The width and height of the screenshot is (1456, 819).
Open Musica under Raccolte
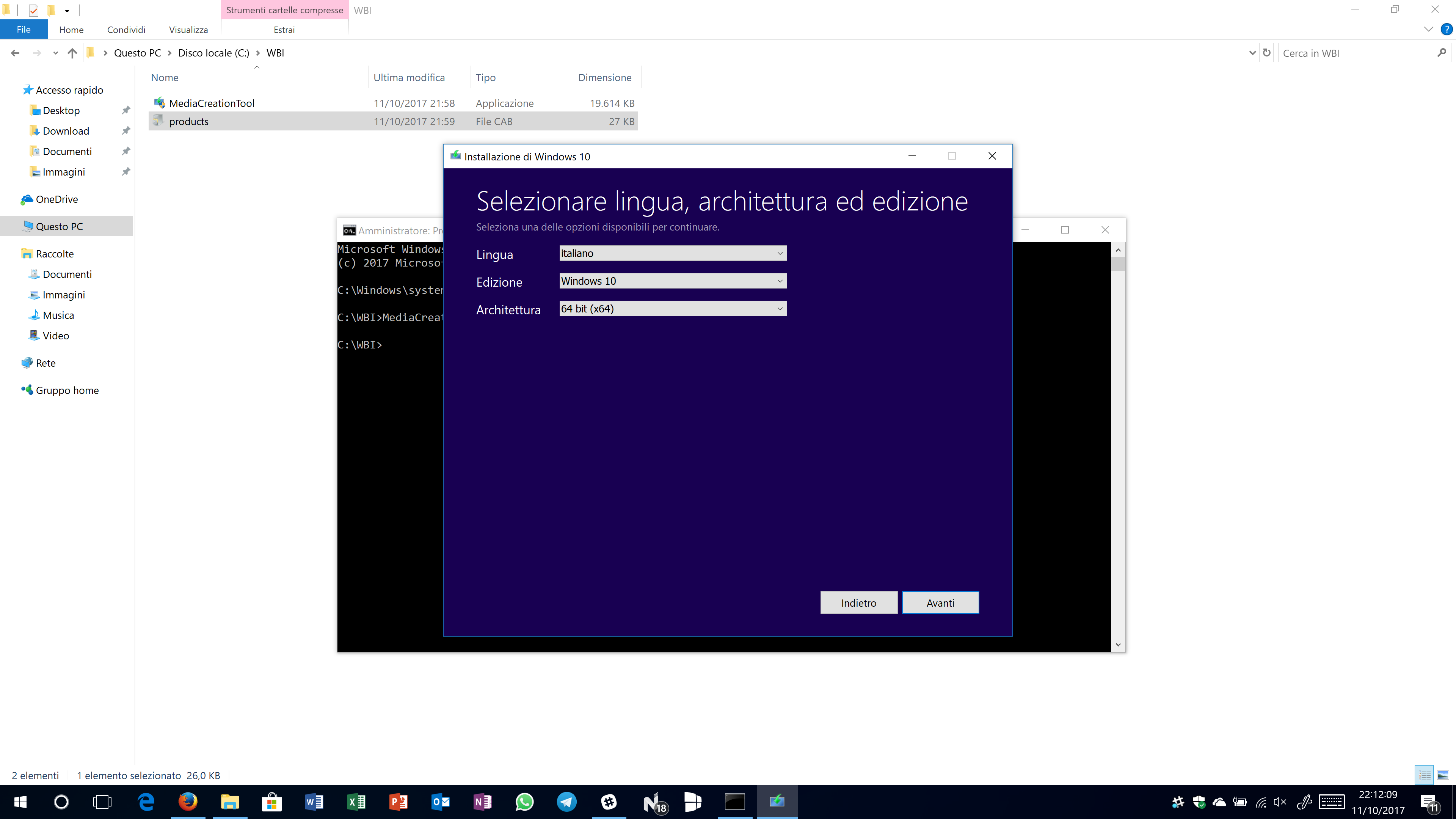coord(52,315)
